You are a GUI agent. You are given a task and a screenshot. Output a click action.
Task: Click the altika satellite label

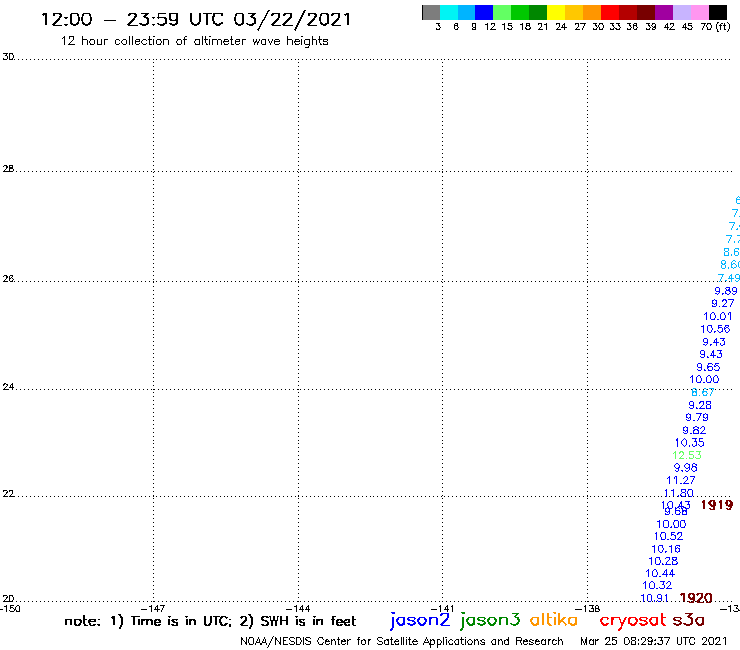(553, 620)
